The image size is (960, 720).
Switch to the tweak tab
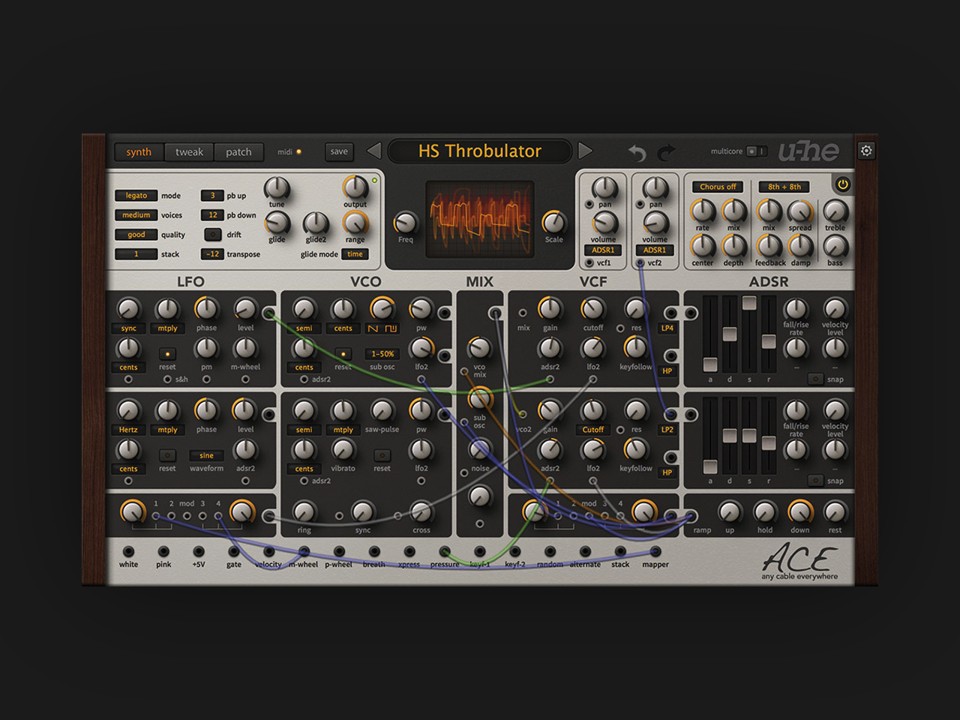pyautogui.click(x=189, y=152)
